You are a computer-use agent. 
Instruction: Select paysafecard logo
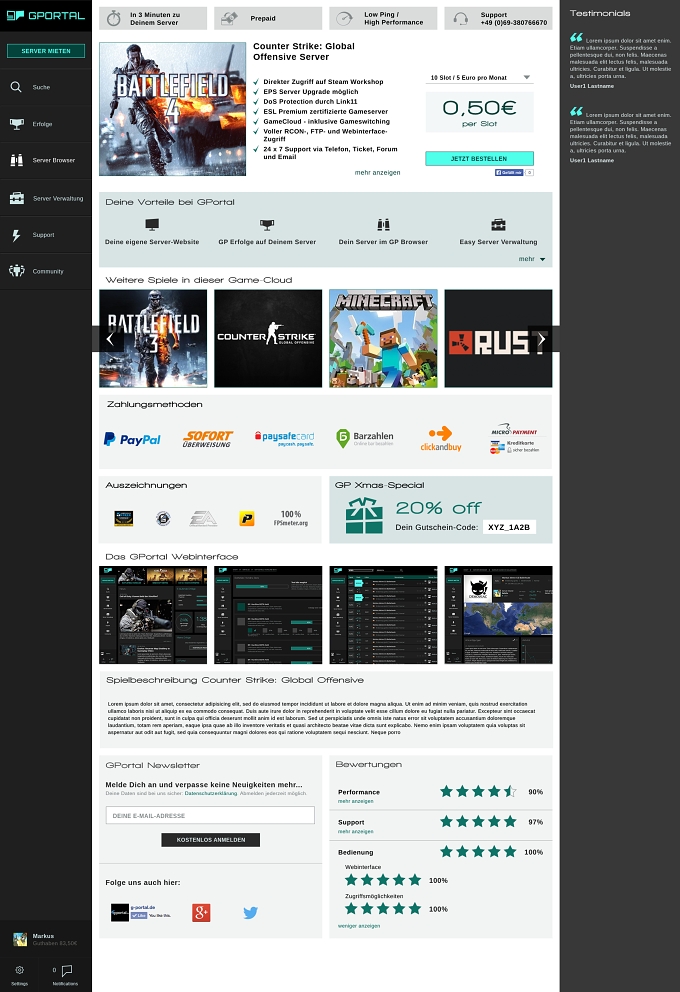click(x=284, y=438)
